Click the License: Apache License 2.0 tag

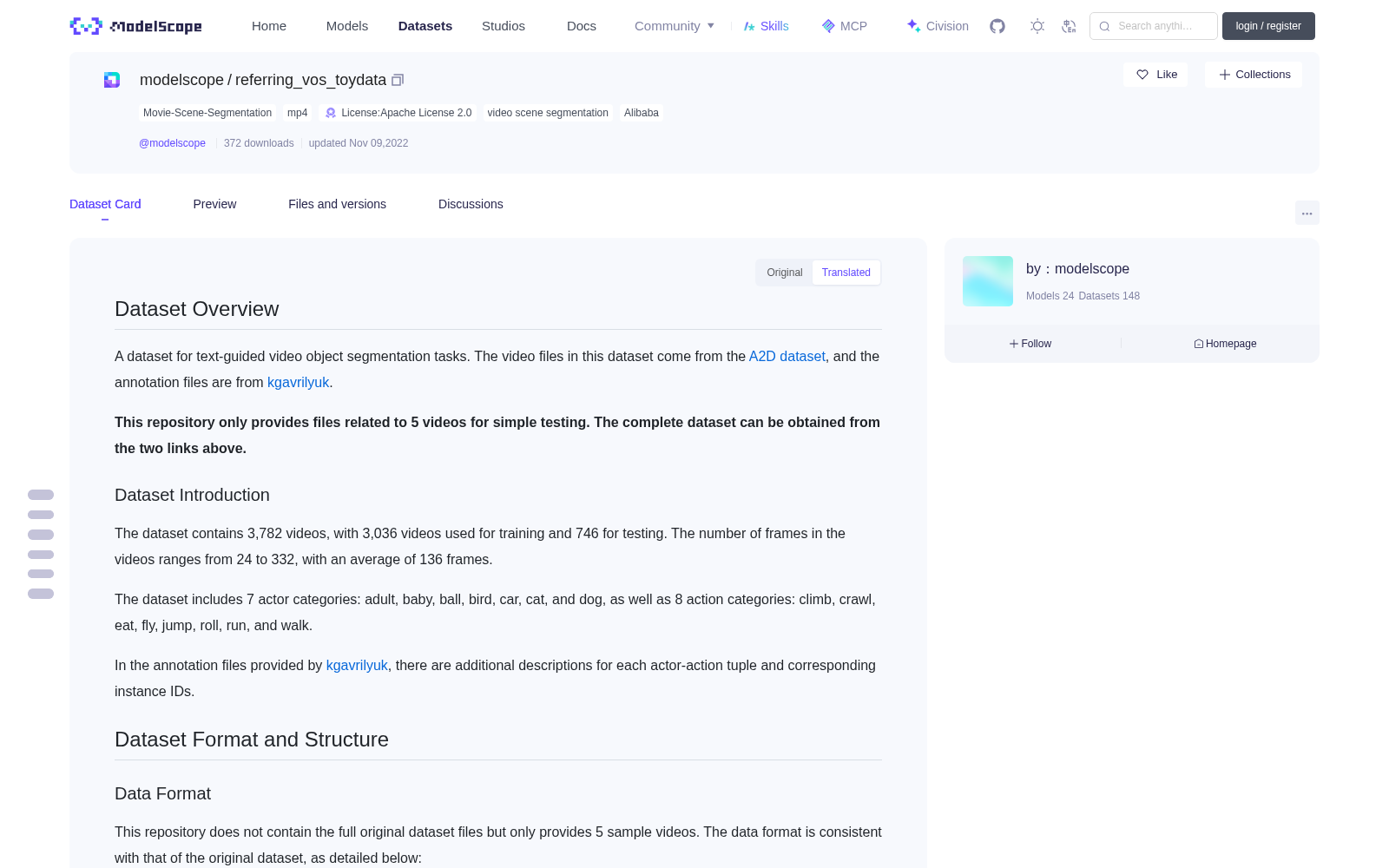(398, 113)
